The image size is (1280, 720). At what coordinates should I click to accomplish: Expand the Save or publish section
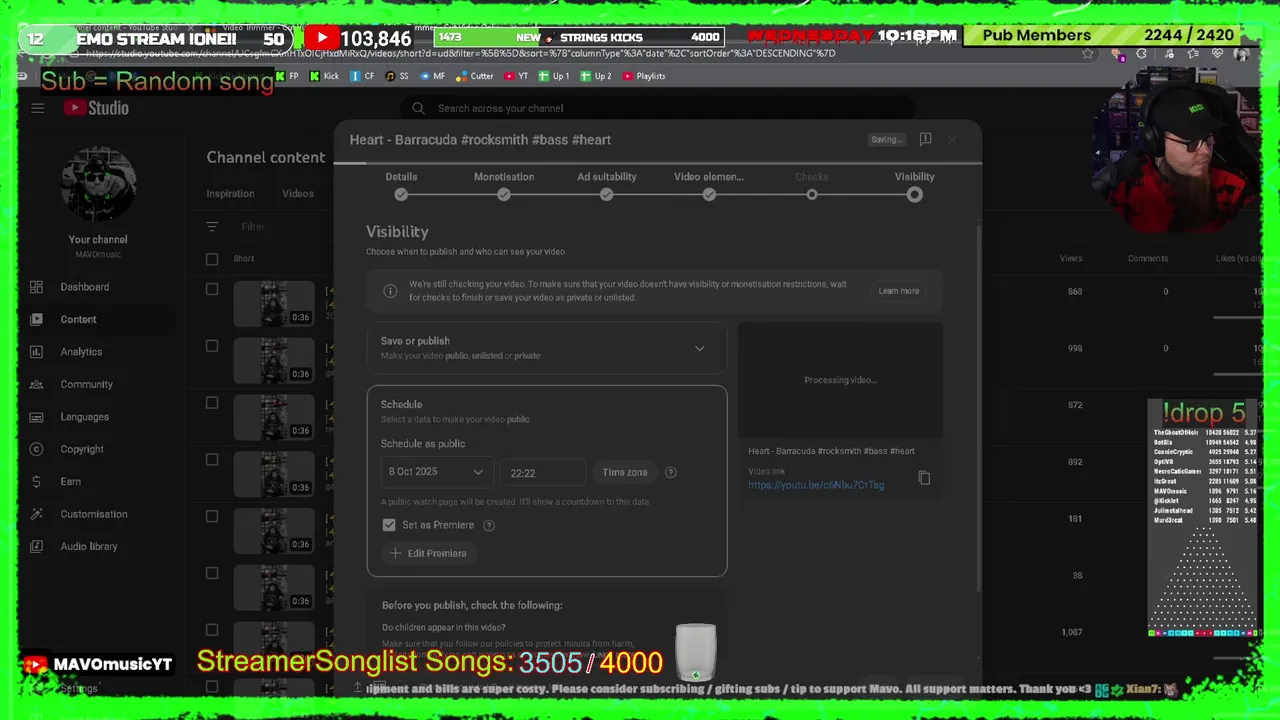click(546, 348)
